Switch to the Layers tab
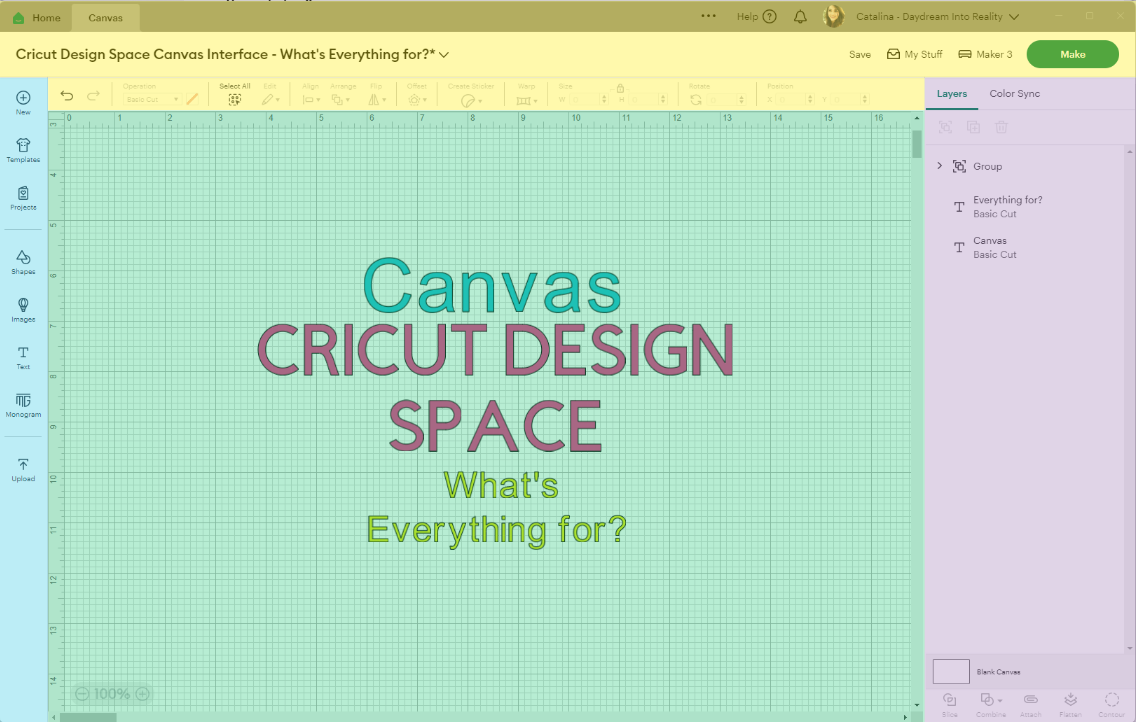Viewport: 1136px width, 722px height. click(x=951, y=93)
